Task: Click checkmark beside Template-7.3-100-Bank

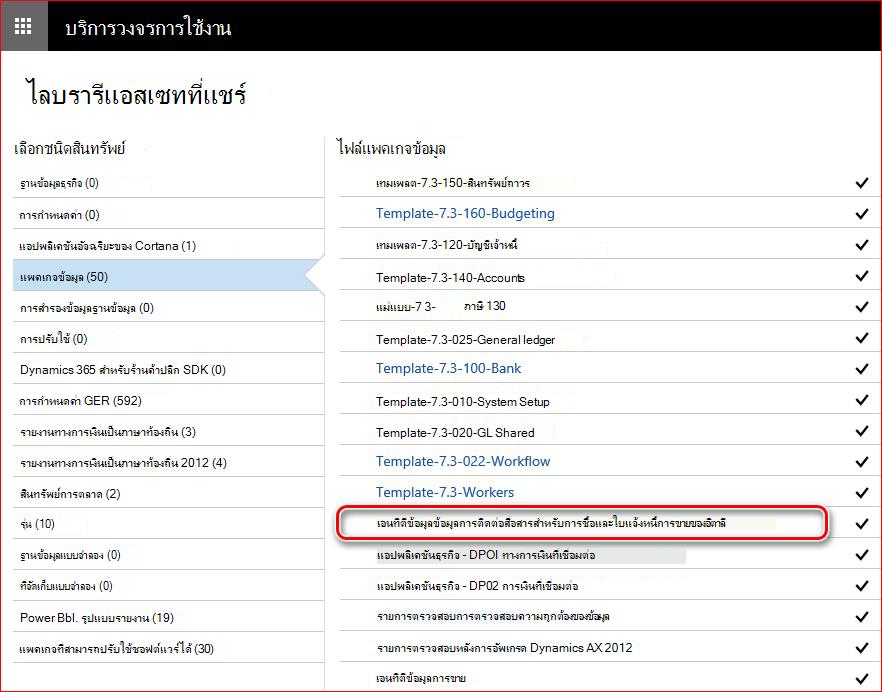Action: (x=861, y=369)
